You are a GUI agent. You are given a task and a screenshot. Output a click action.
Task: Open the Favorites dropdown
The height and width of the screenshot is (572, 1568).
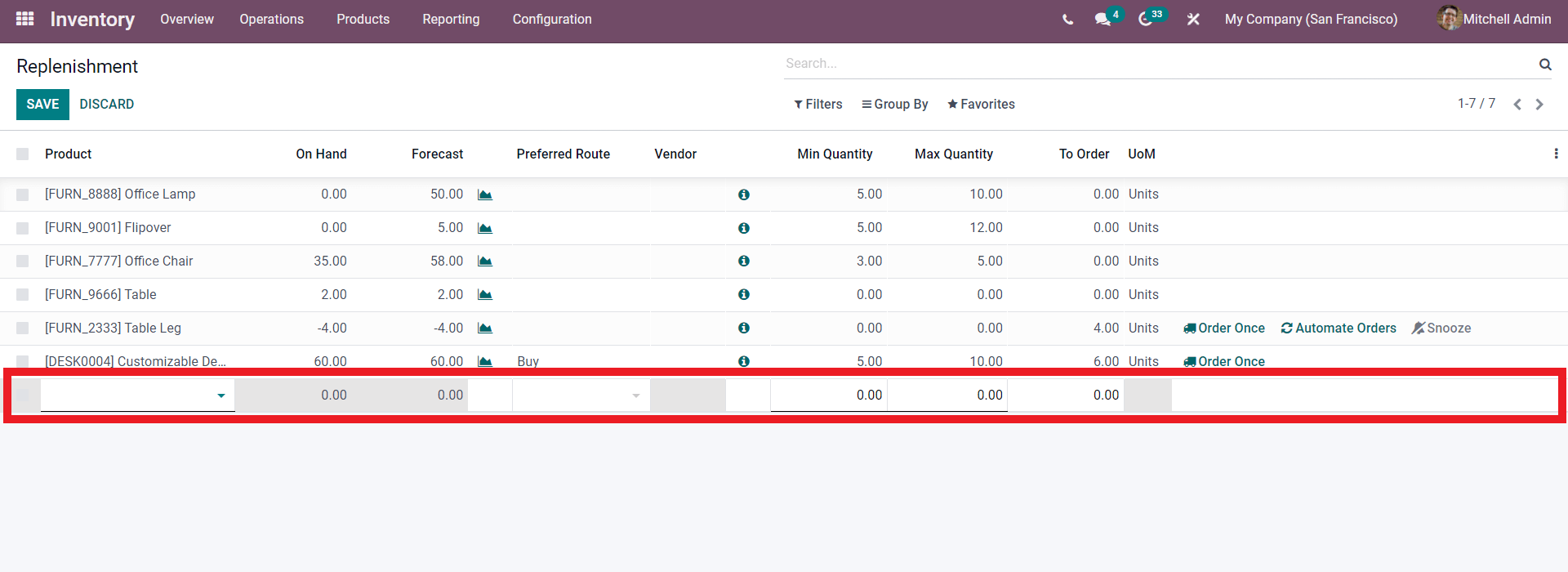[x=981, y=104]
